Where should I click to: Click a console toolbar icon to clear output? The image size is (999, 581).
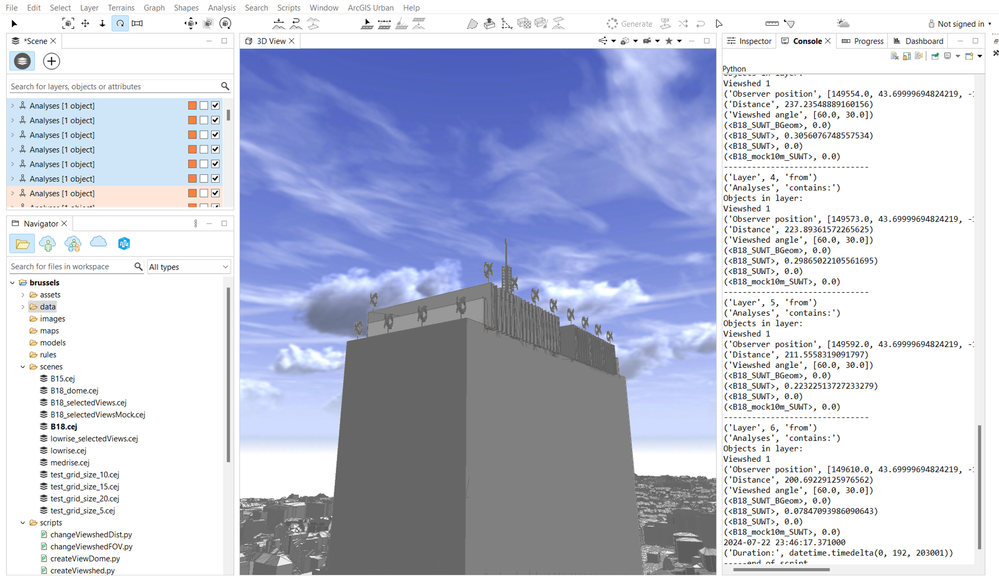[894, 57]
